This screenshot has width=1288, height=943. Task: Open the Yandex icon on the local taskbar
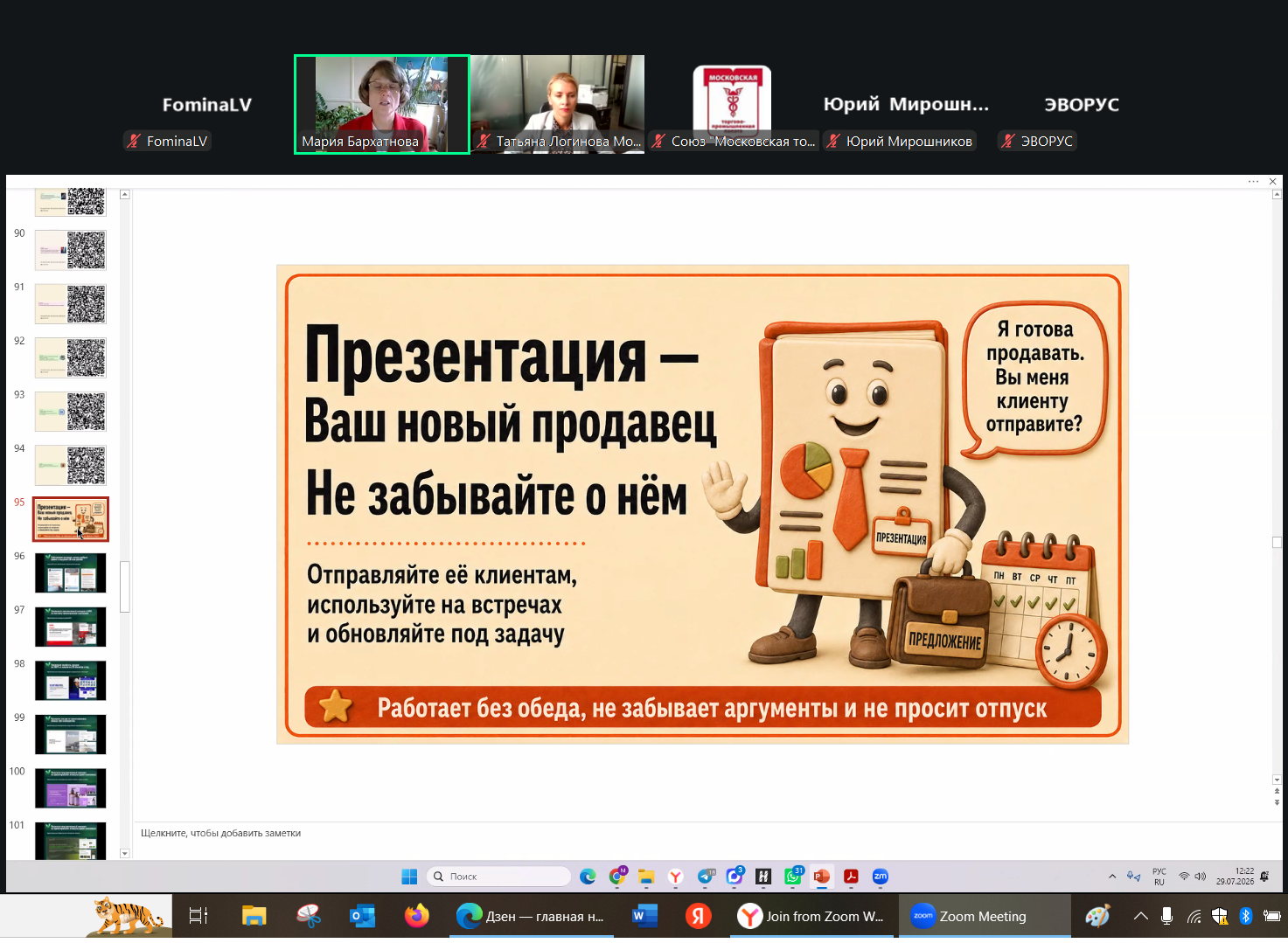pos(698,916)
